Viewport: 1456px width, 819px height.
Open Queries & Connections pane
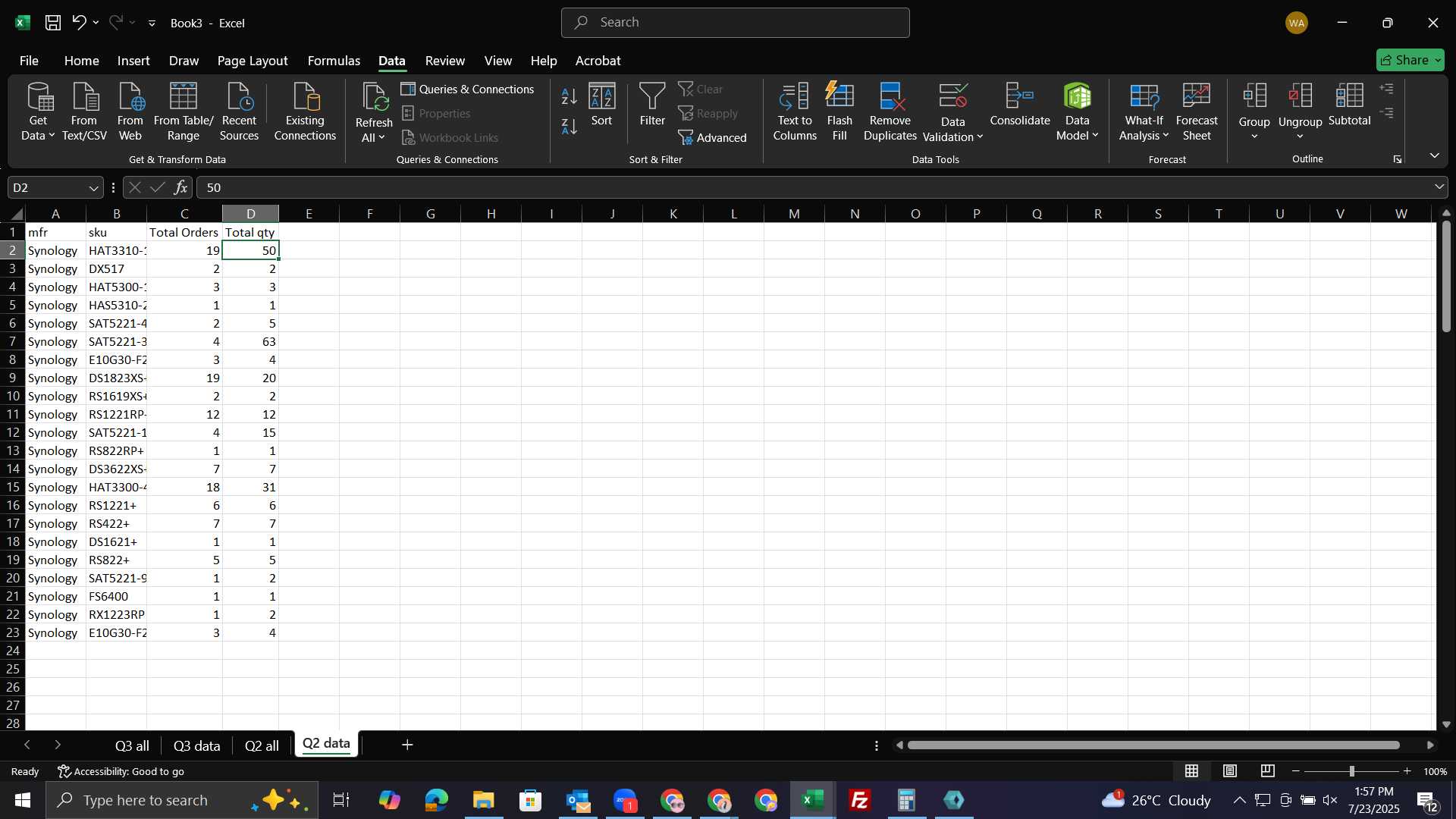coord(468,89)
